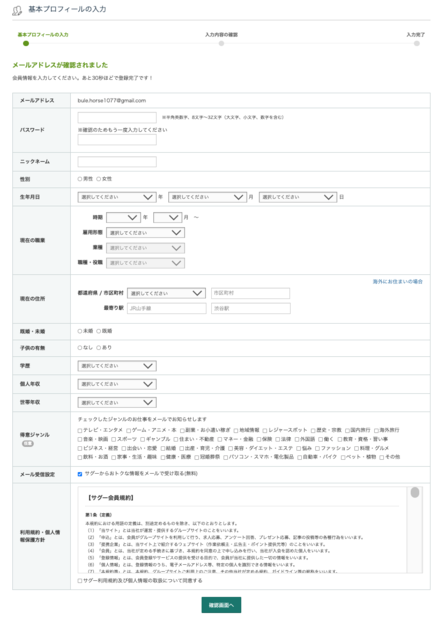Check the 音楽・映画 genre box

tap(80, 439)
